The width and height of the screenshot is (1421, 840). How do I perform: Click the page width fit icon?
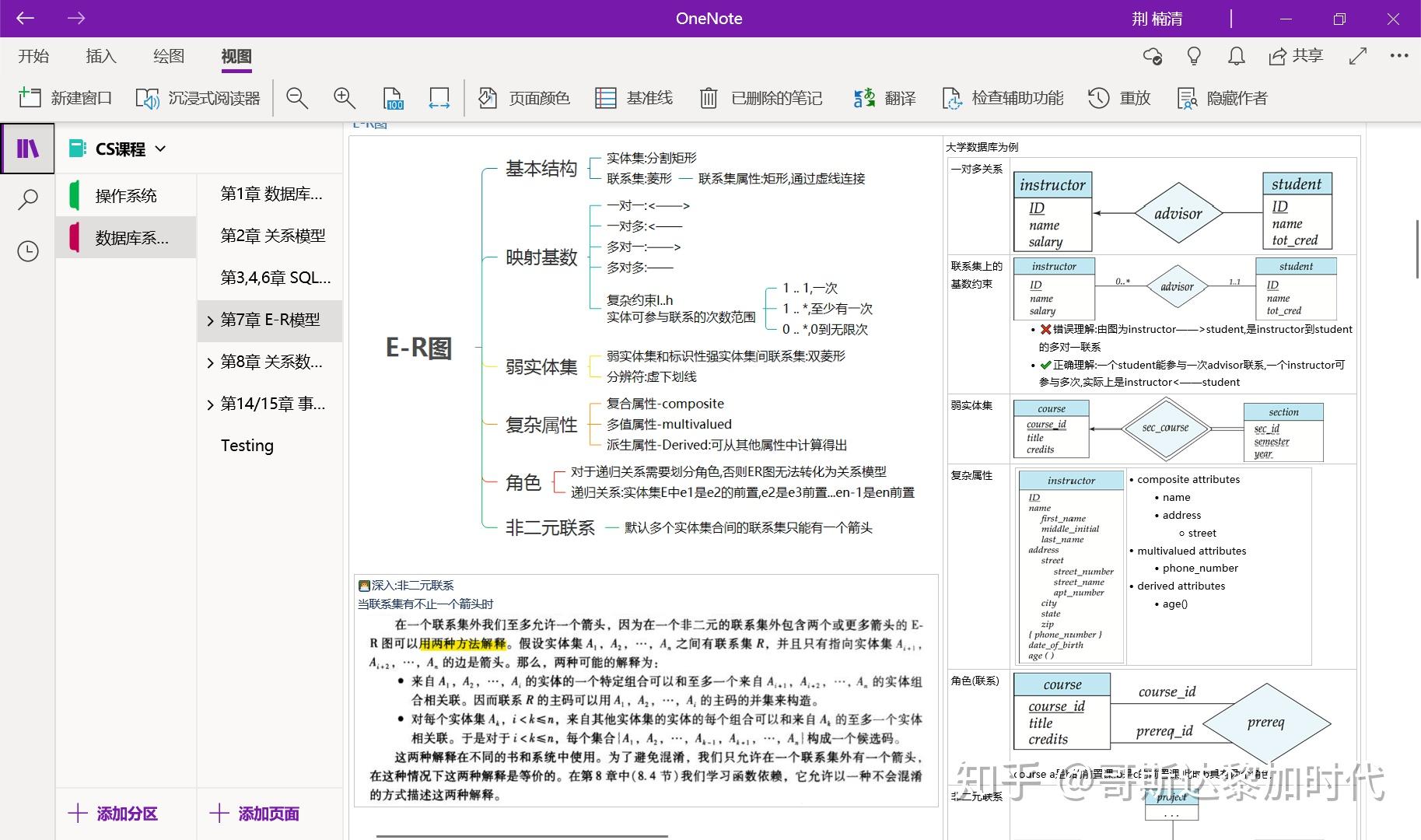click(439, 98)
